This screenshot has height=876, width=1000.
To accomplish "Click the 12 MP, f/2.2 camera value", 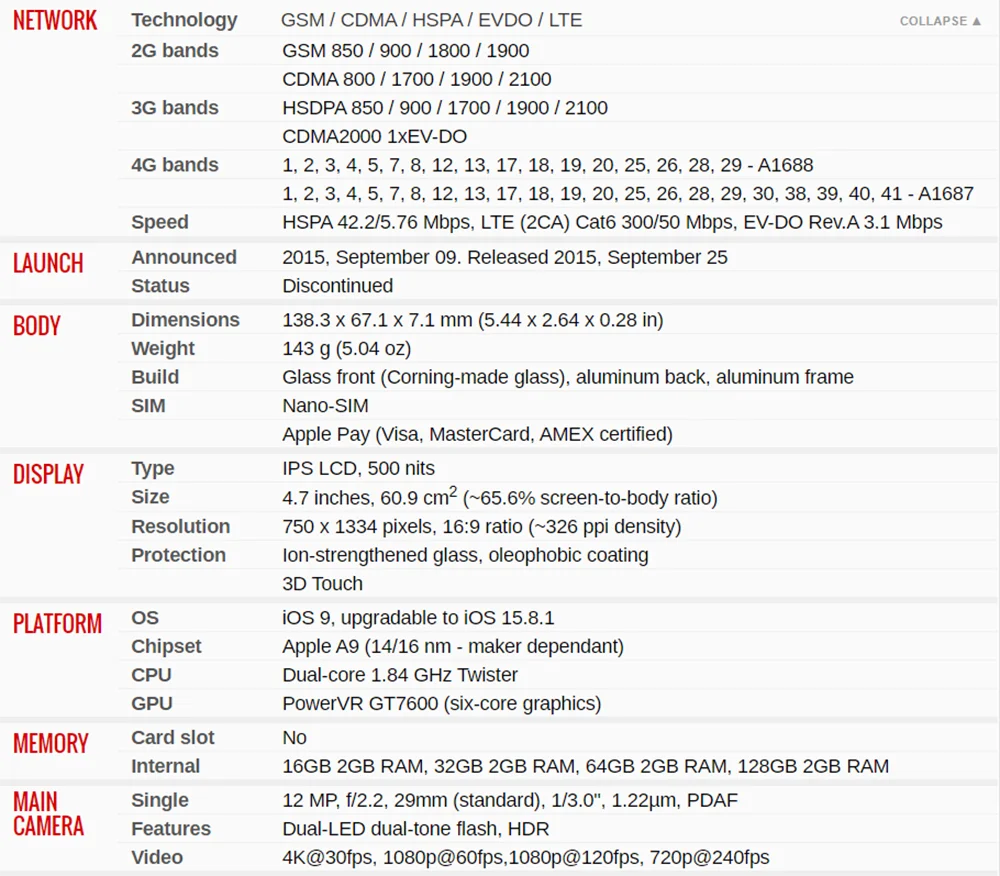I will 510,801.
